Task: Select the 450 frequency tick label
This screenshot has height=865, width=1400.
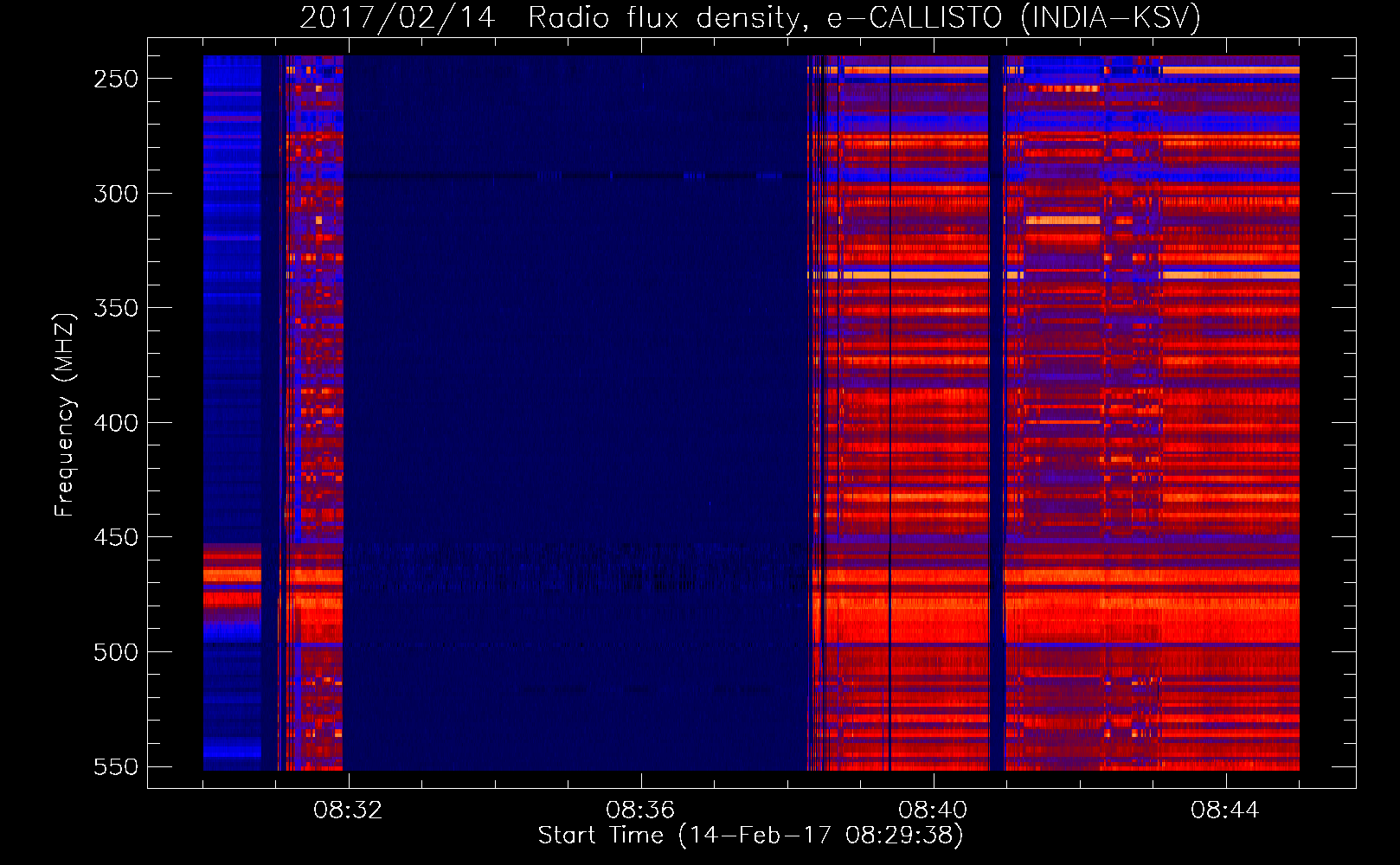Action: pos(116,537)
